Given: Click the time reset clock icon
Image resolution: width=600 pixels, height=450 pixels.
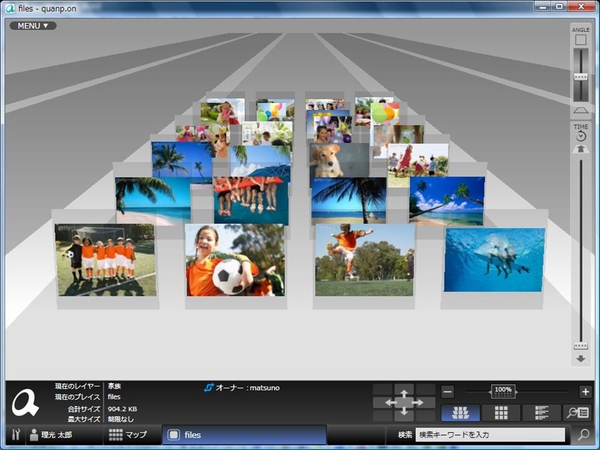Looking at the screenshot, I should click(x=580, y=136).
